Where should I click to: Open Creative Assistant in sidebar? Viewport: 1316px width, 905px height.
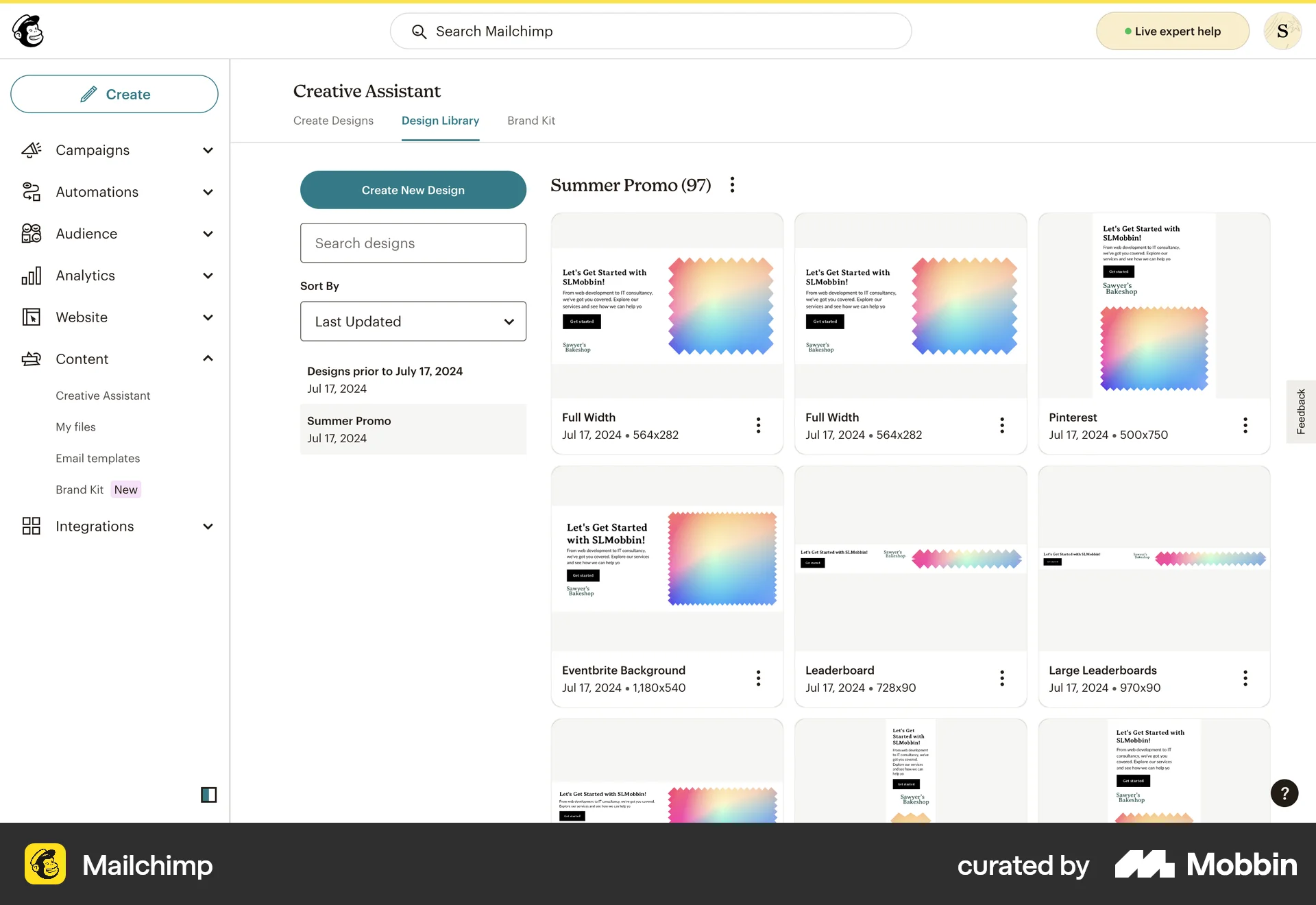pos(103,396)
